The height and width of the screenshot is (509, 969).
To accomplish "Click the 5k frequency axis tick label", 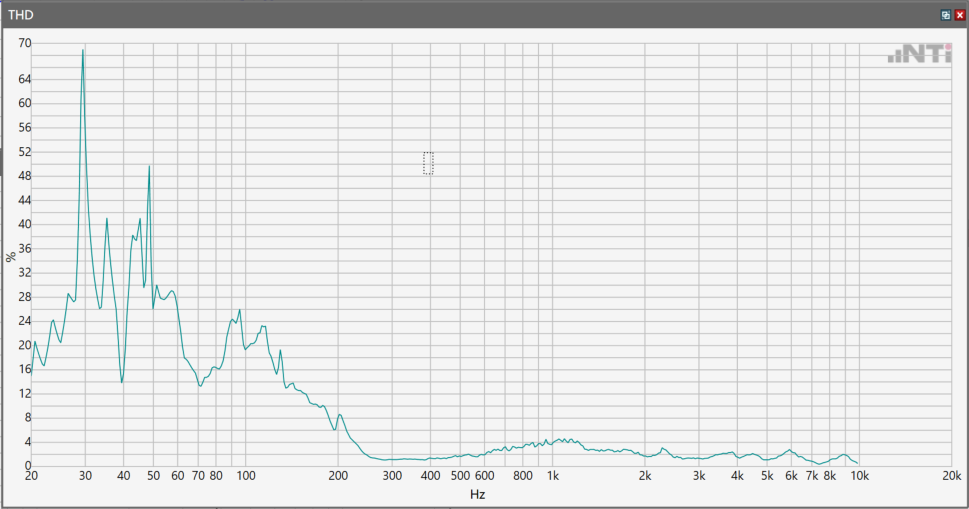I will coord(767,476).
